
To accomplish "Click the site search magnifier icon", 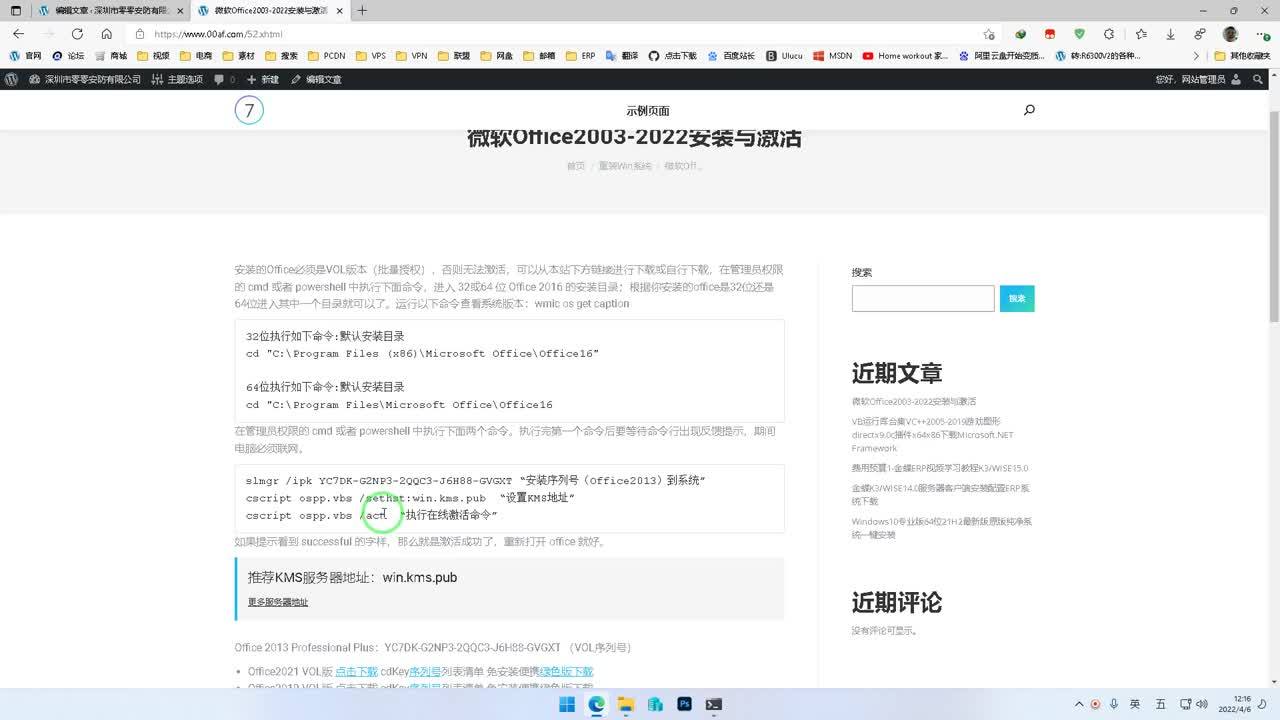I will pyautogui.click(x=1029, y=110).
